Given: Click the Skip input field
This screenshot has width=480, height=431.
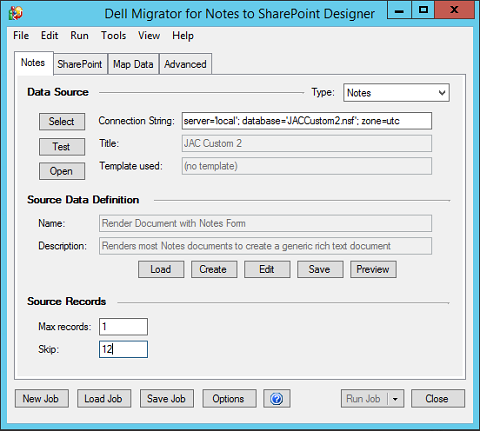Looking at the screenshot, I should coord(123,349).
